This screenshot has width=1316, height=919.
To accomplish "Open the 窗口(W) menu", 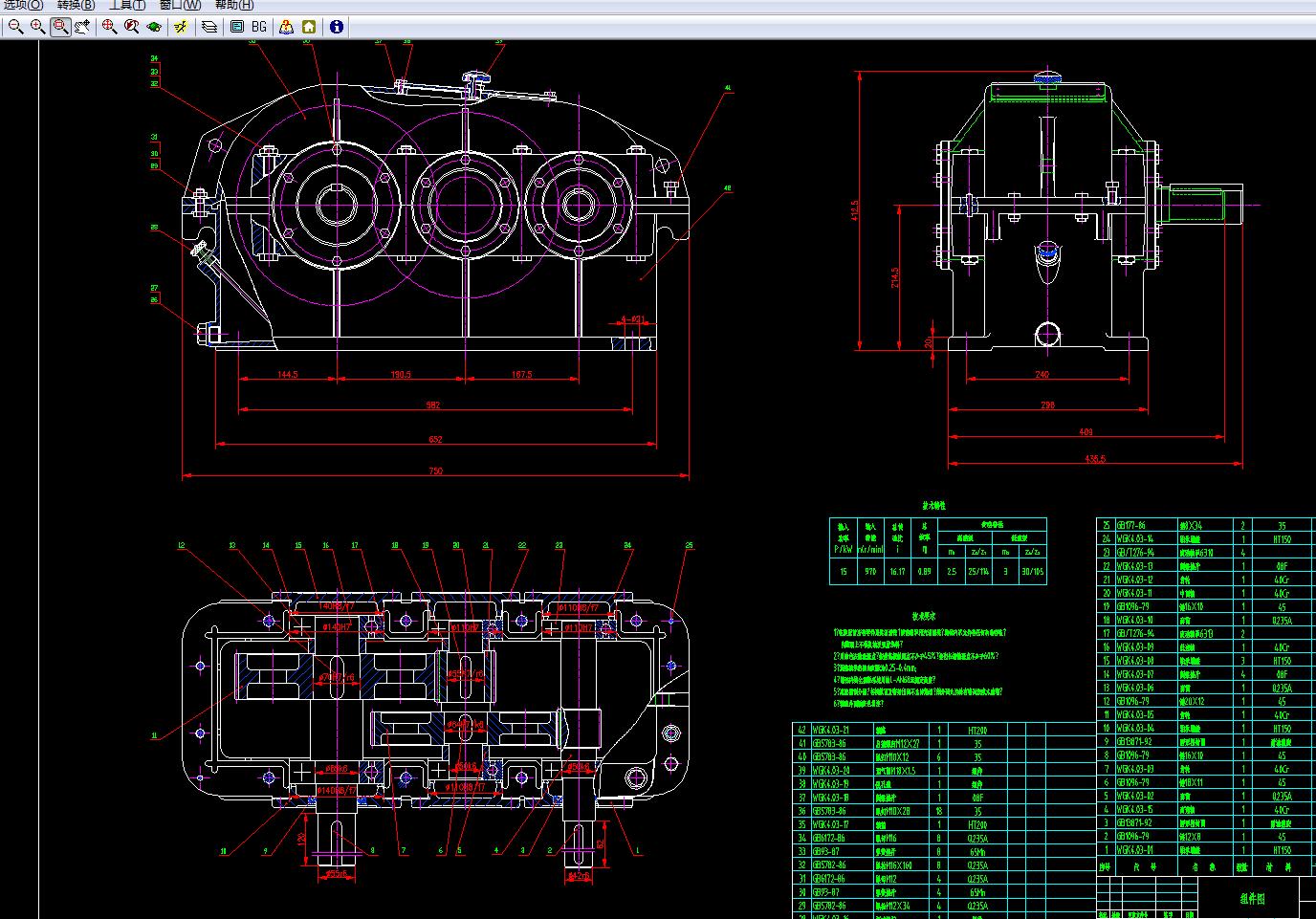I will pyautogui.click(x=180, y=5).
